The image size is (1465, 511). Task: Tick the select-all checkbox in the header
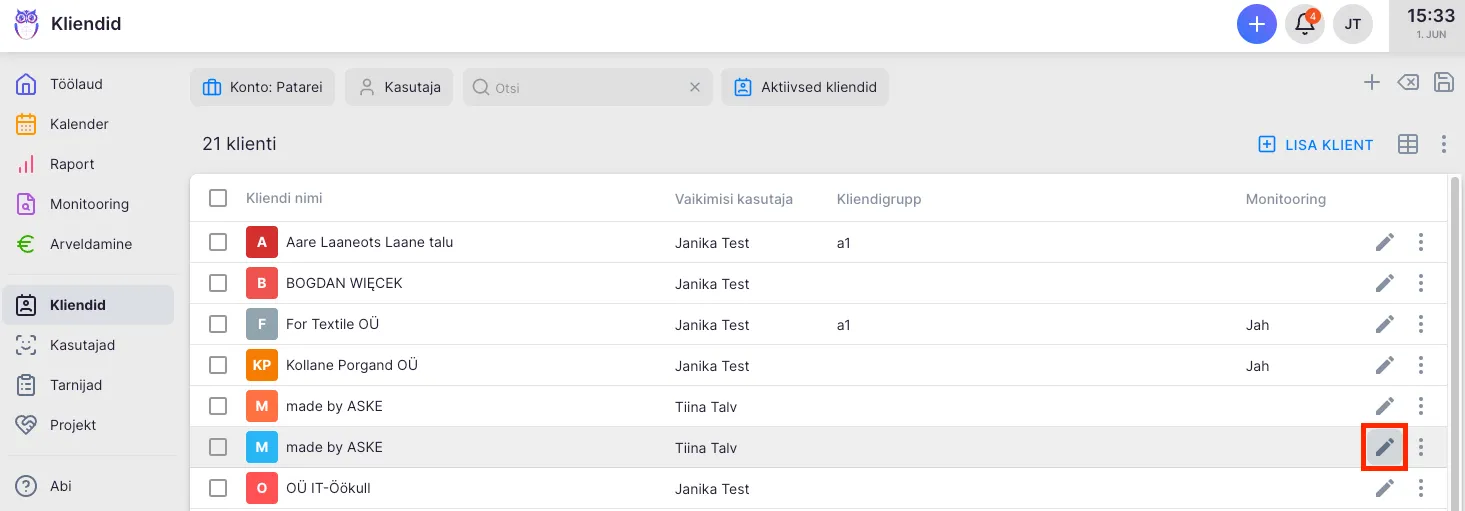(218, 198)
